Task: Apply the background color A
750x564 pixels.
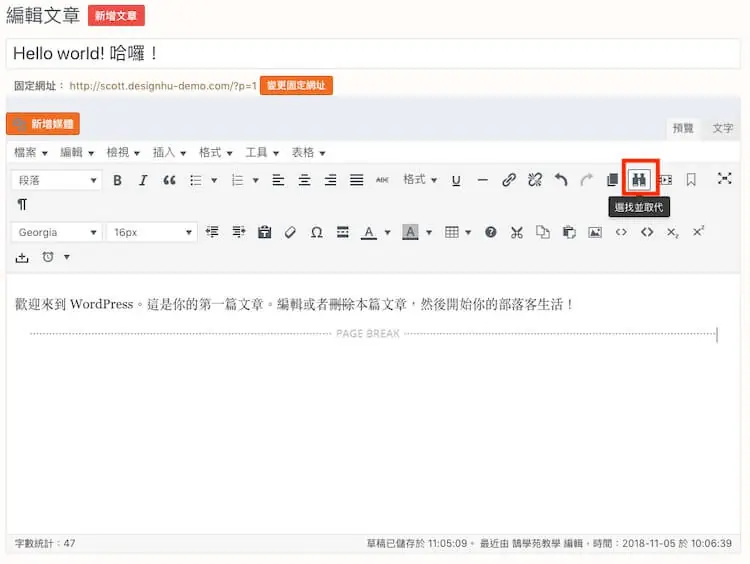Action: (410, 232)
